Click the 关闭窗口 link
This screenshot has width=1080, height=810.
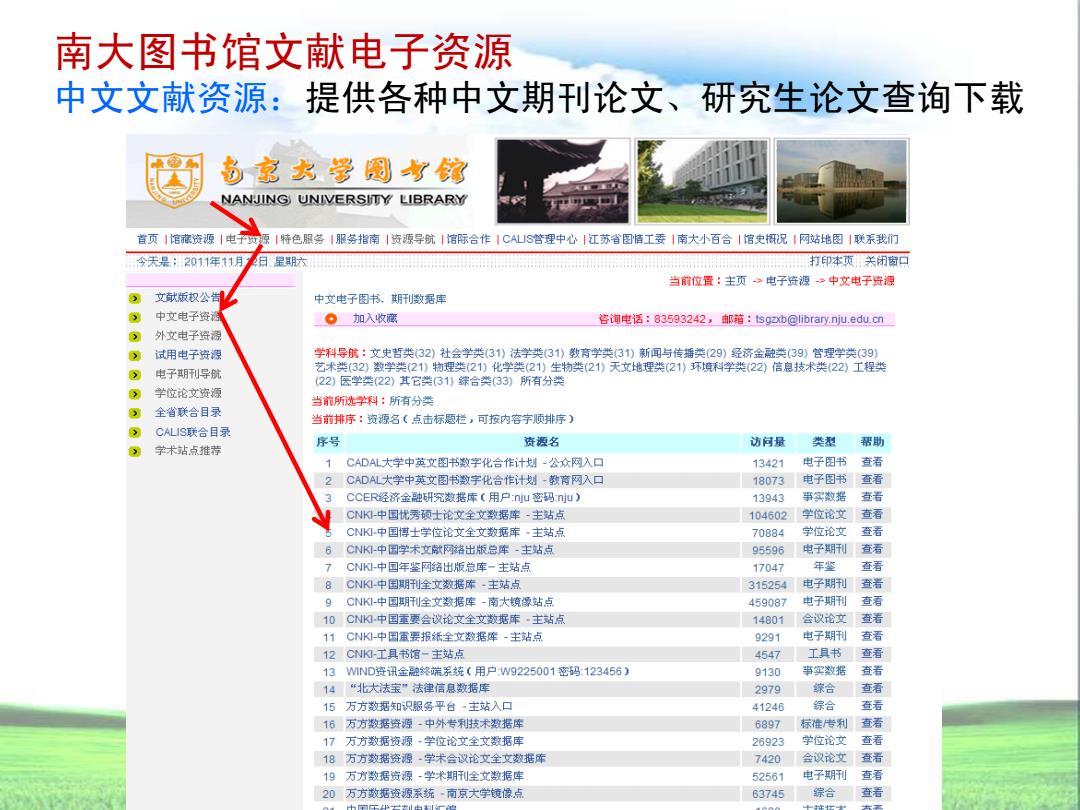pos(887,261)
